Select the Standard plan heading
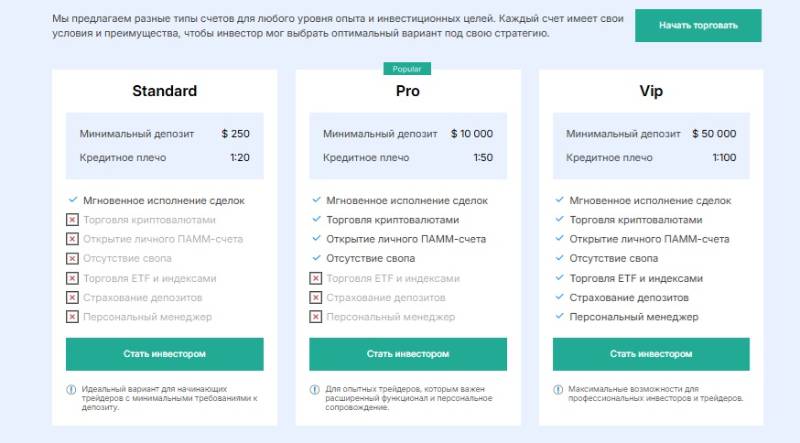The image size is (800, 443). (x=165, y=91)
